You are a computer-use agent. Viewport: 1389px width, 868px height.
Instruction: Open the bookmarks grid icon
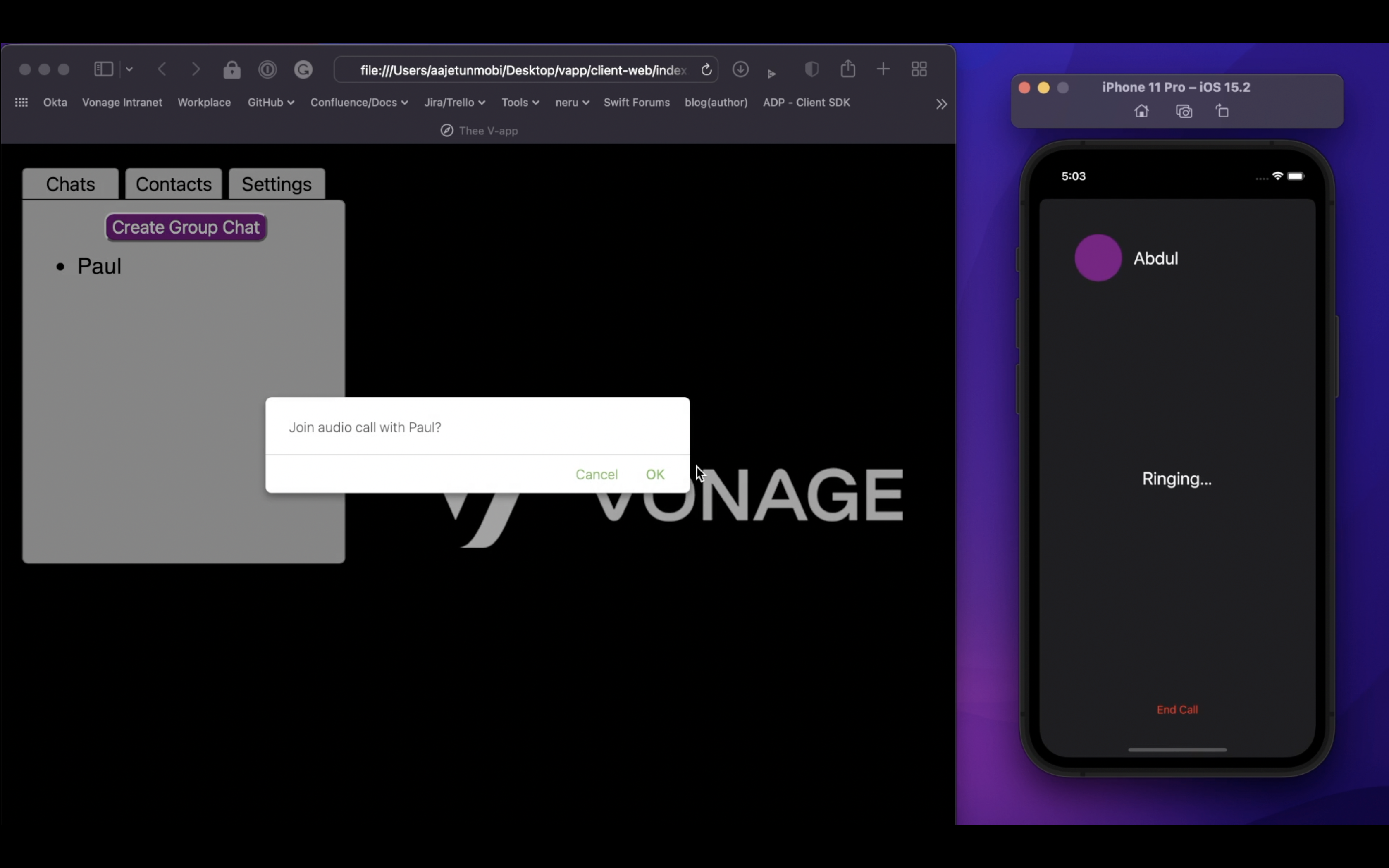[21, 102]
